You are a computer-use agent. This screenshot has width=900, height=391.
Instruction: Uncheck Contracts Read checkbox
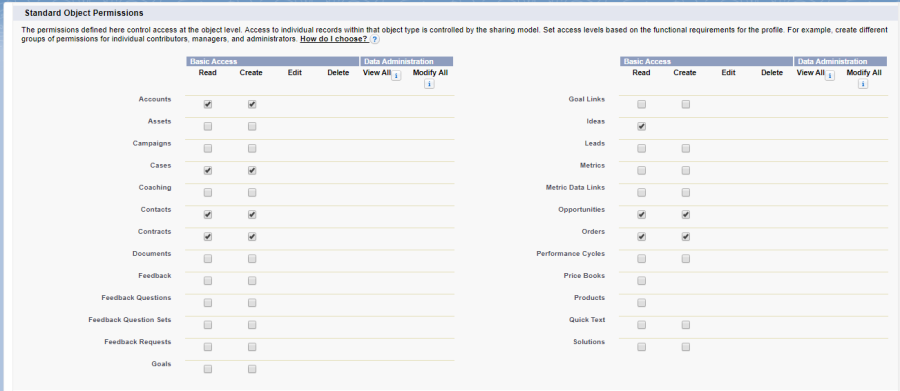pos(208,237)
